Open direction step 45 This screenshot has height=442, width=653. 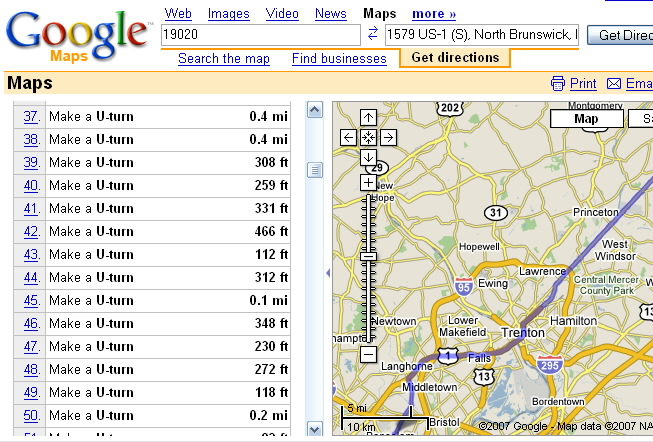click(31, 300)
